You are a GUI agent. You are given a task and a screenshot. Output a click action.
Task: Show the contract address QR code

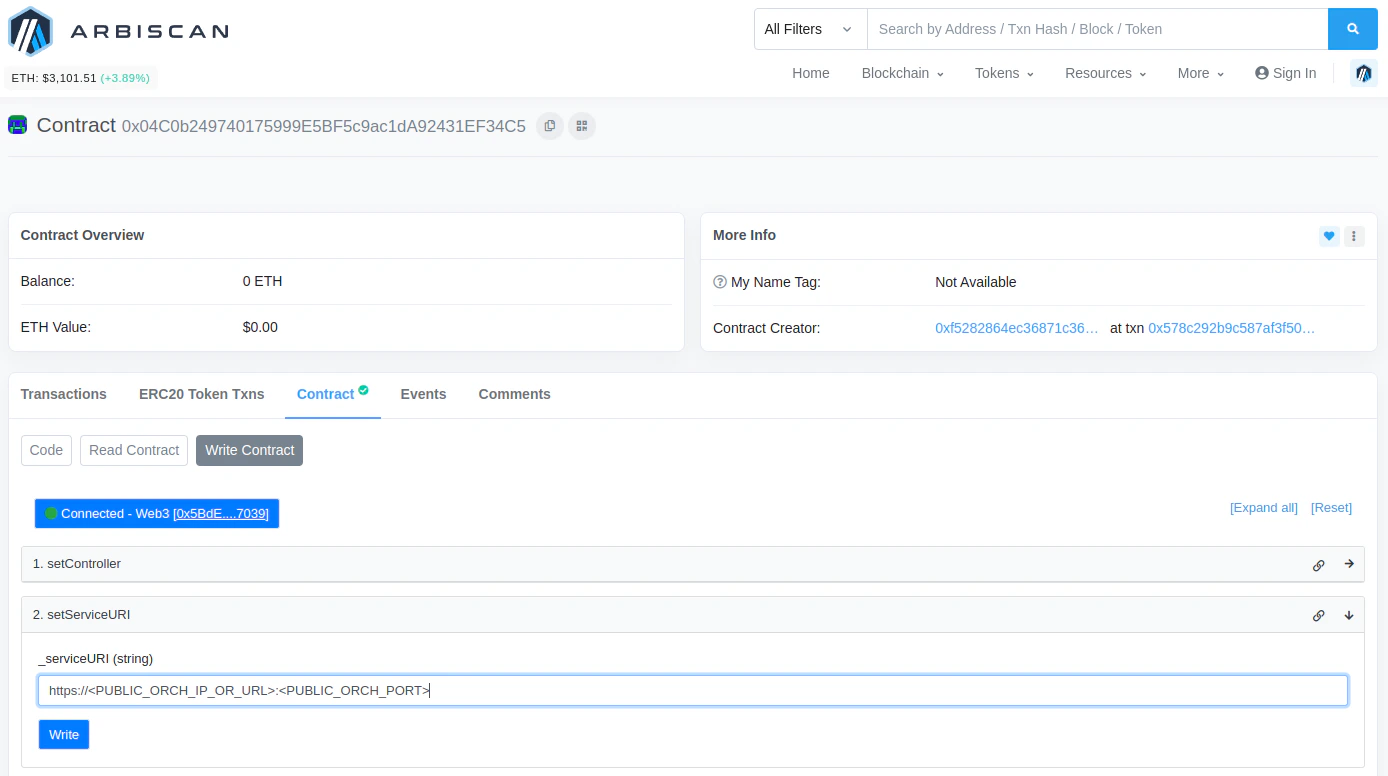coord(582,126)
